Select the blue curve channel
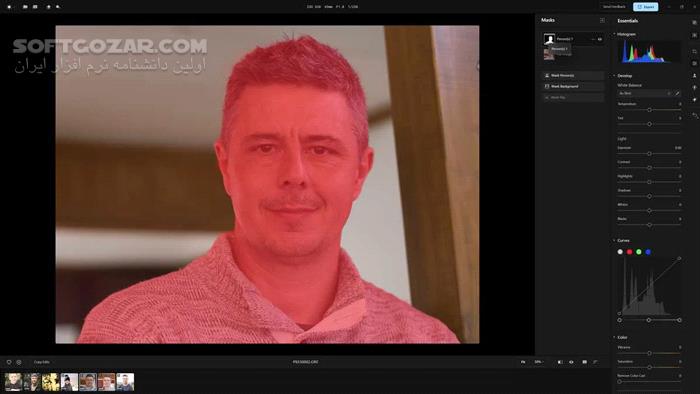 [x=648, y=252]
